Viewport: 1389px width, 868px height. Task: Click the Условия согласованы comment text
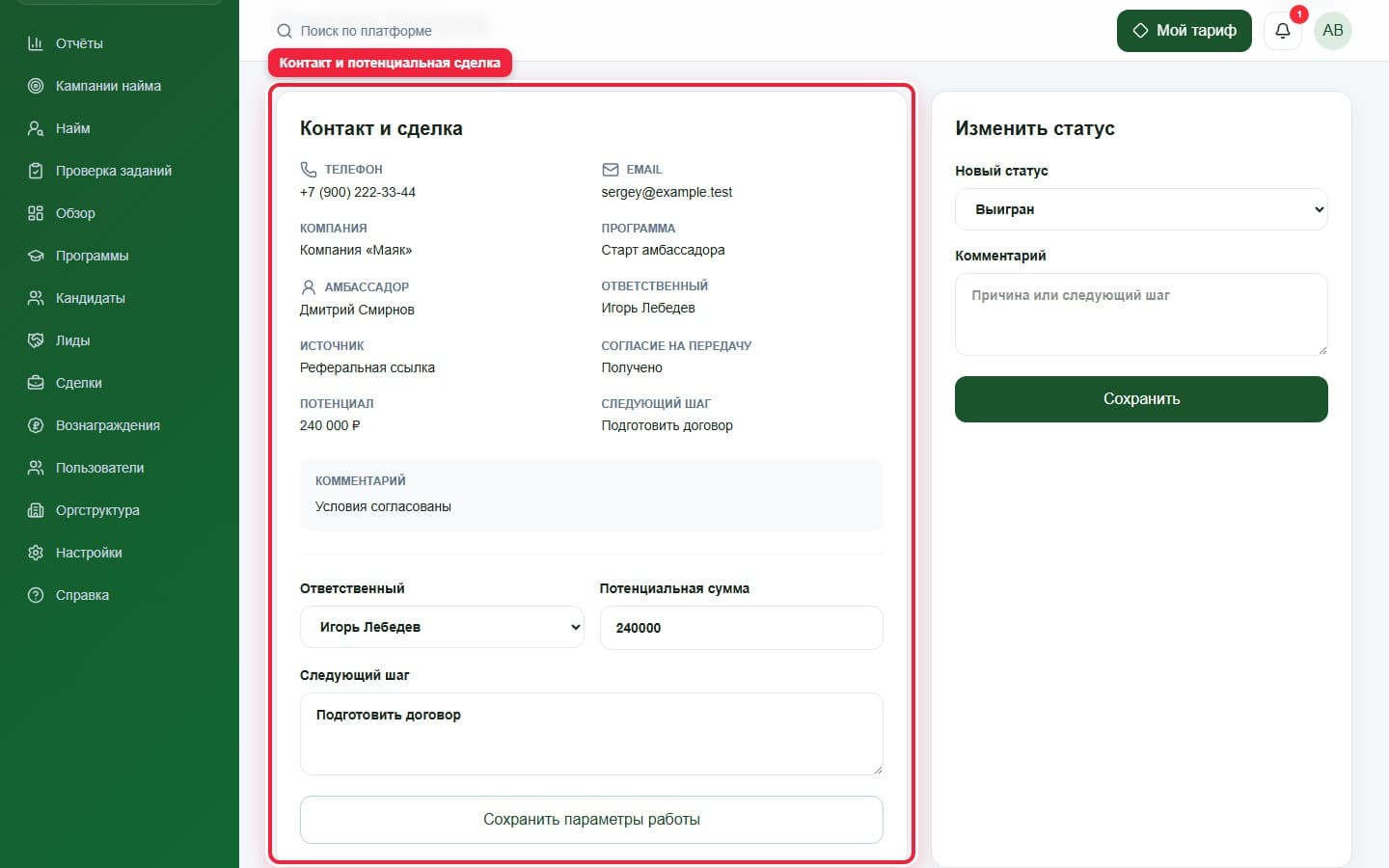tap(383, 506)
